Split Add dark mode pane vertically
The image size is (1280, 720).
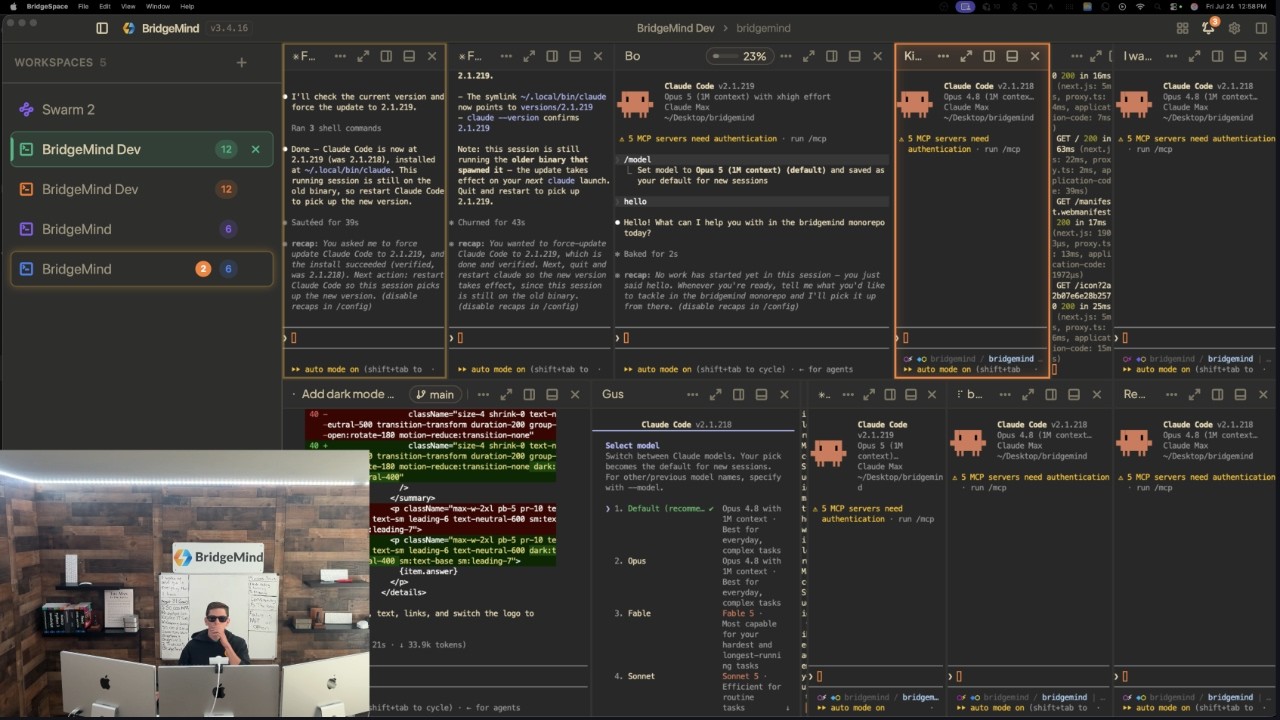[x=529, y=394]
